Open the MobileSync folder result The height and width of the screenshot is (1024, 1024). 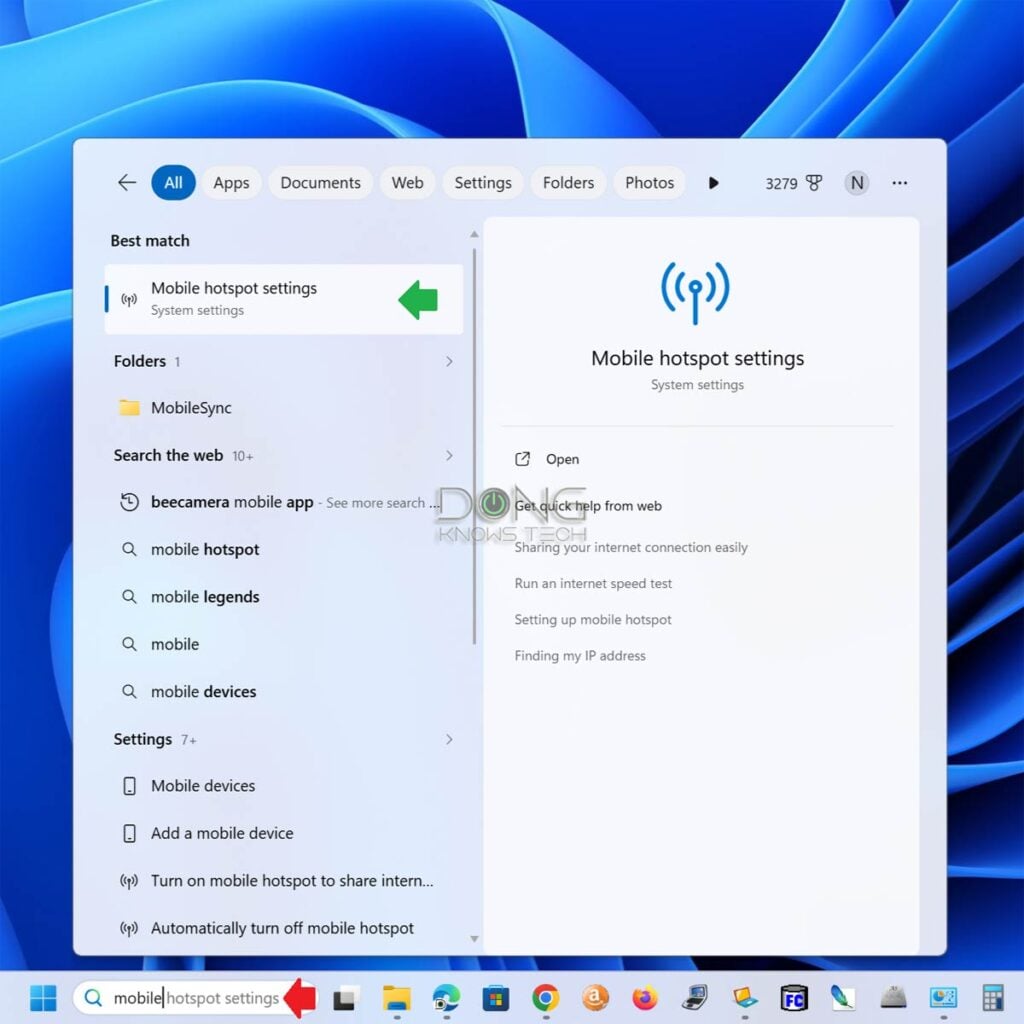click(x=283, y=408)
